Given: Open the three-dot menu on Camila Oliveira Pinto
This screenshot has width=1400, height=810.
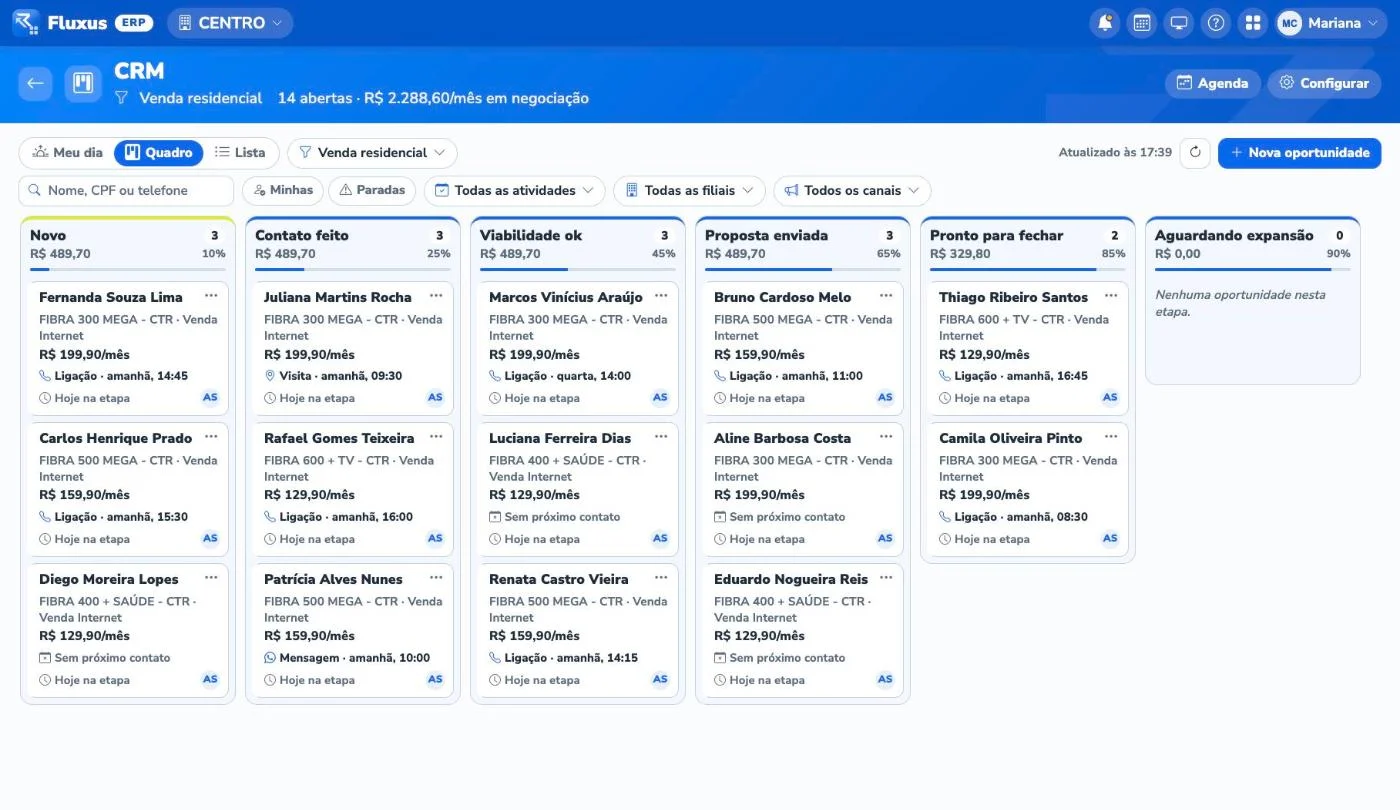Looking at the screenshot, I should [x=1111, y=437].
